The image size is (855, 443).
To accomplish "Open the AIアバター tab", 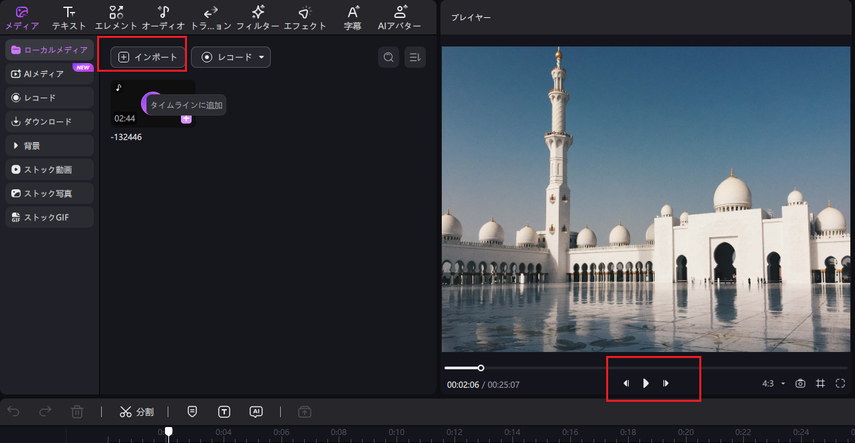I will click(x=400, y=17).
